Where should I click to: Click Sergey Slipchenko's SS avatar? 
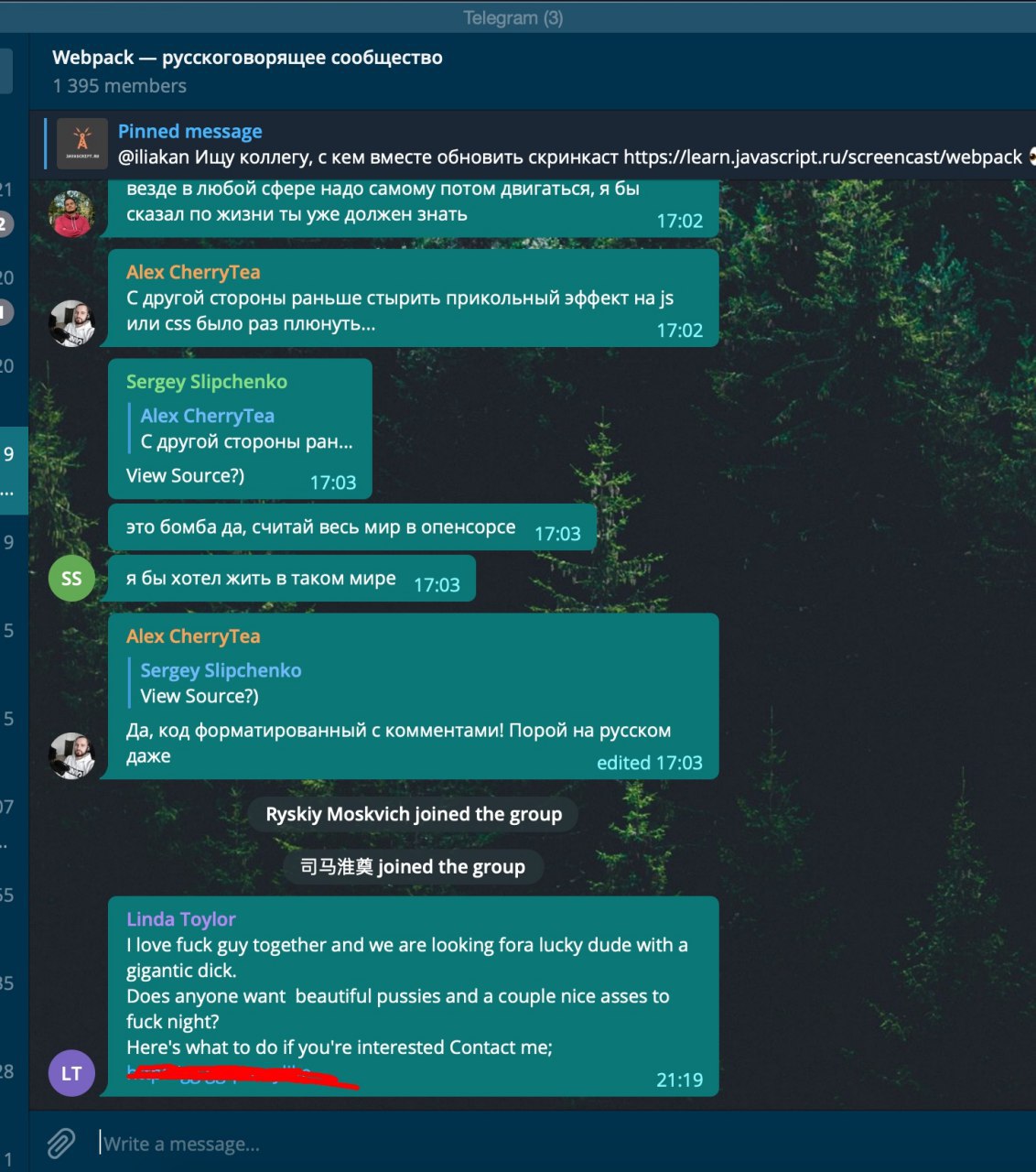click(71, 578)
